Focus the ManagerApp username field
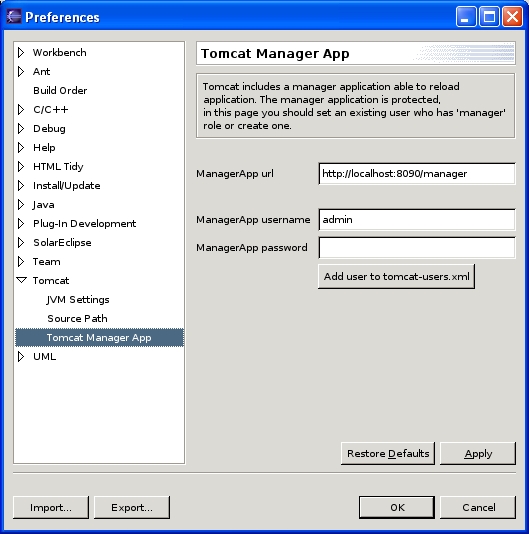The image size is (529, 534). 417,220
